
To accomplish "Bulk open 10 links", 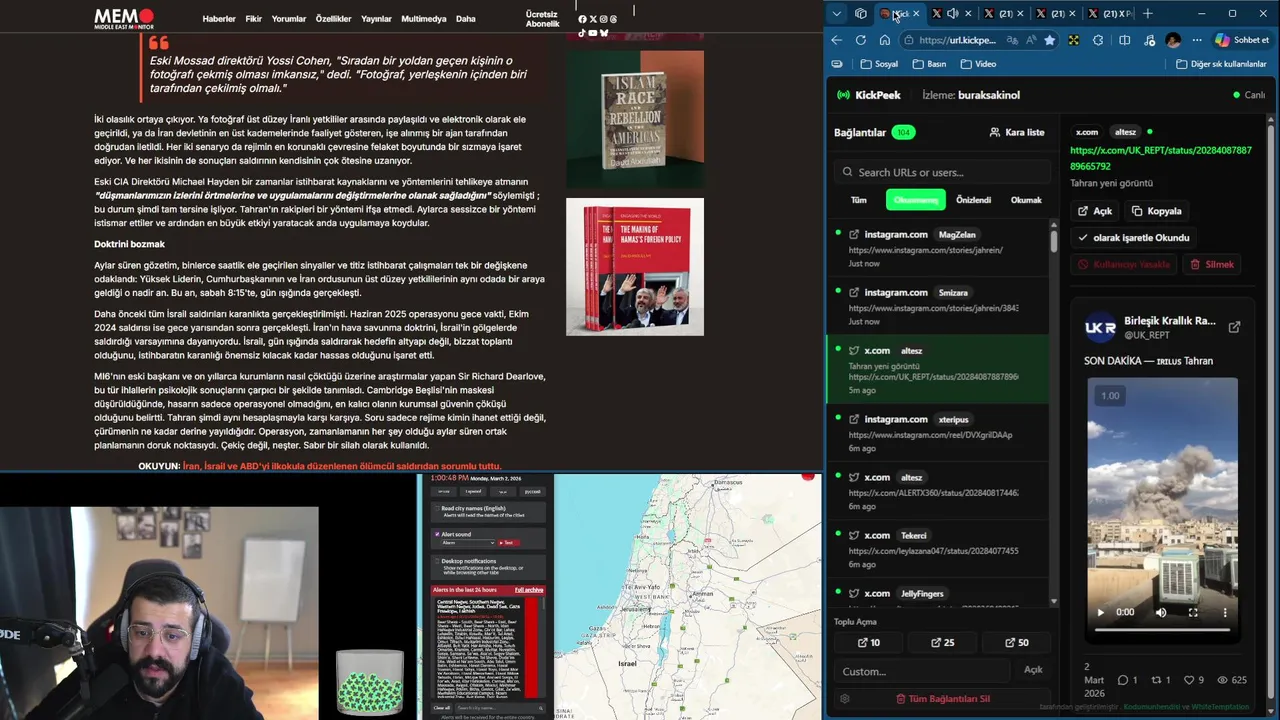I will pos(869,642).
